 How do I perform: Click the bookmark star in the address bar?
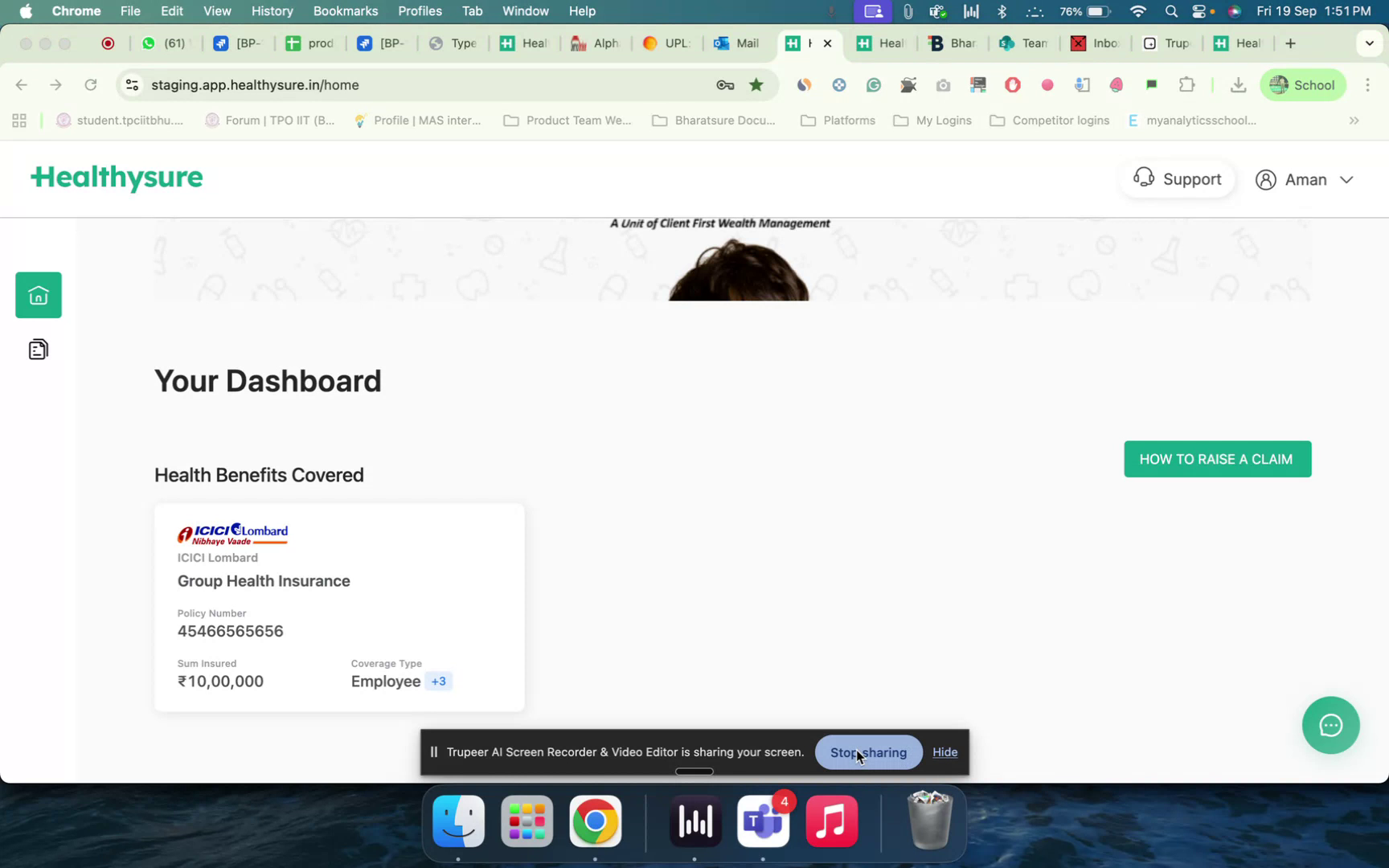(x=755, y=84)
